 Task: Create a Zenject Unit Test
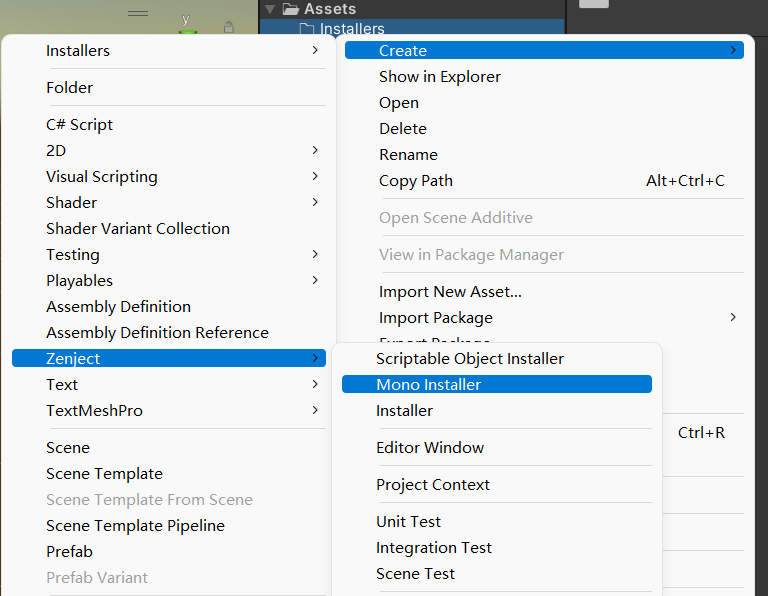(497, 521)
